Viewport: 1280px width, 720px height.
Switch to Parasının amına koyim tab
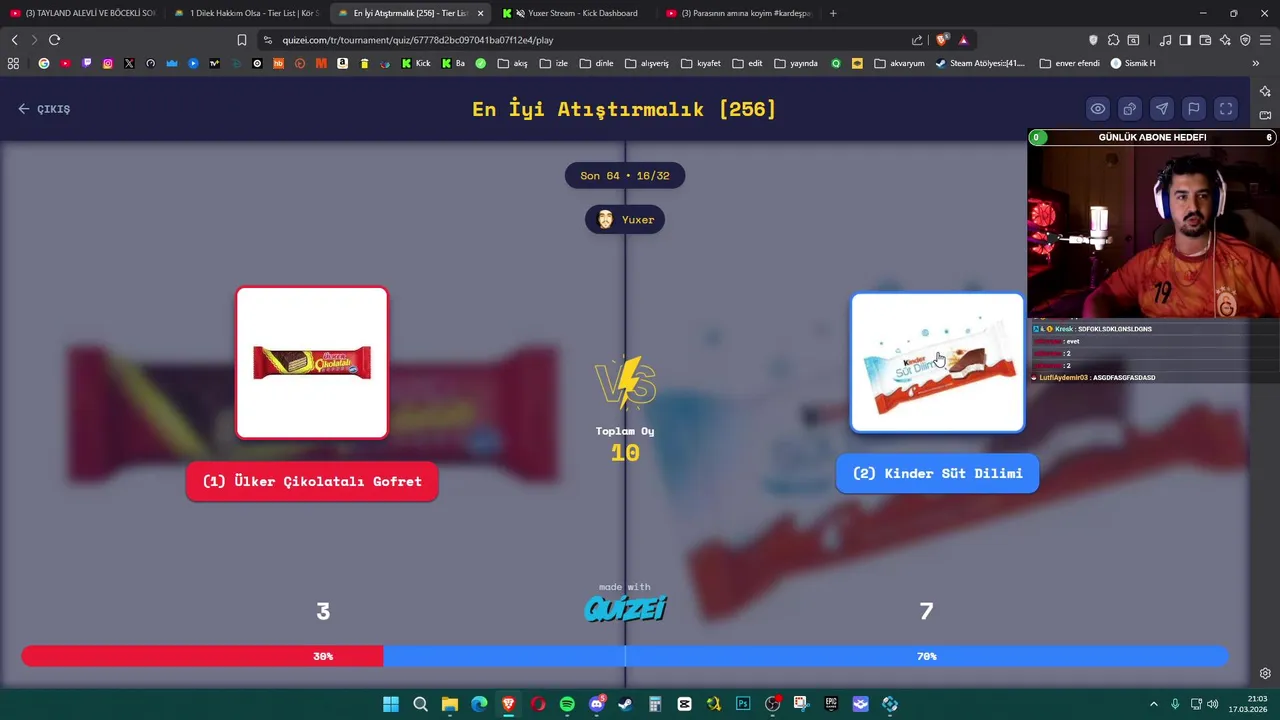point(738,13)
